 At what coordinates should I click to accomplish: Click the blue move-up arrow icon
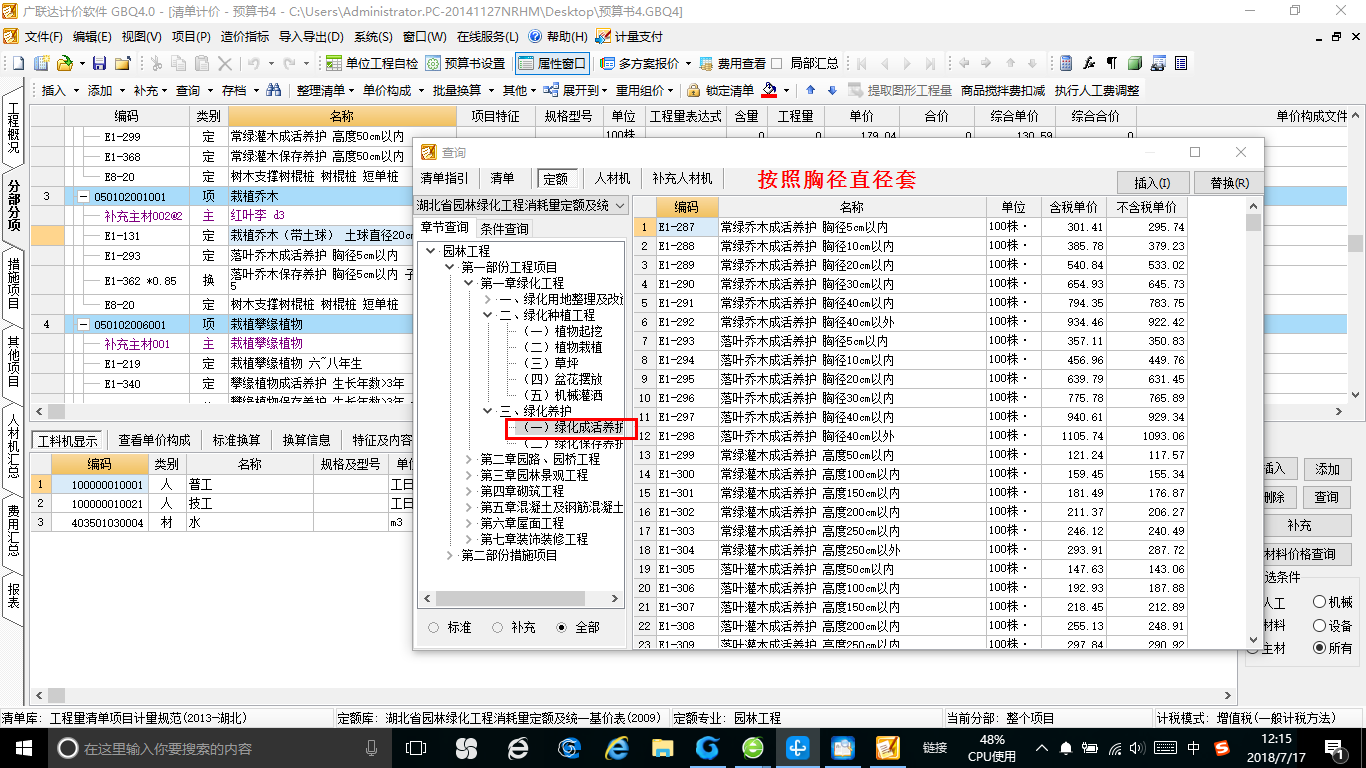[x=810, y=90]
